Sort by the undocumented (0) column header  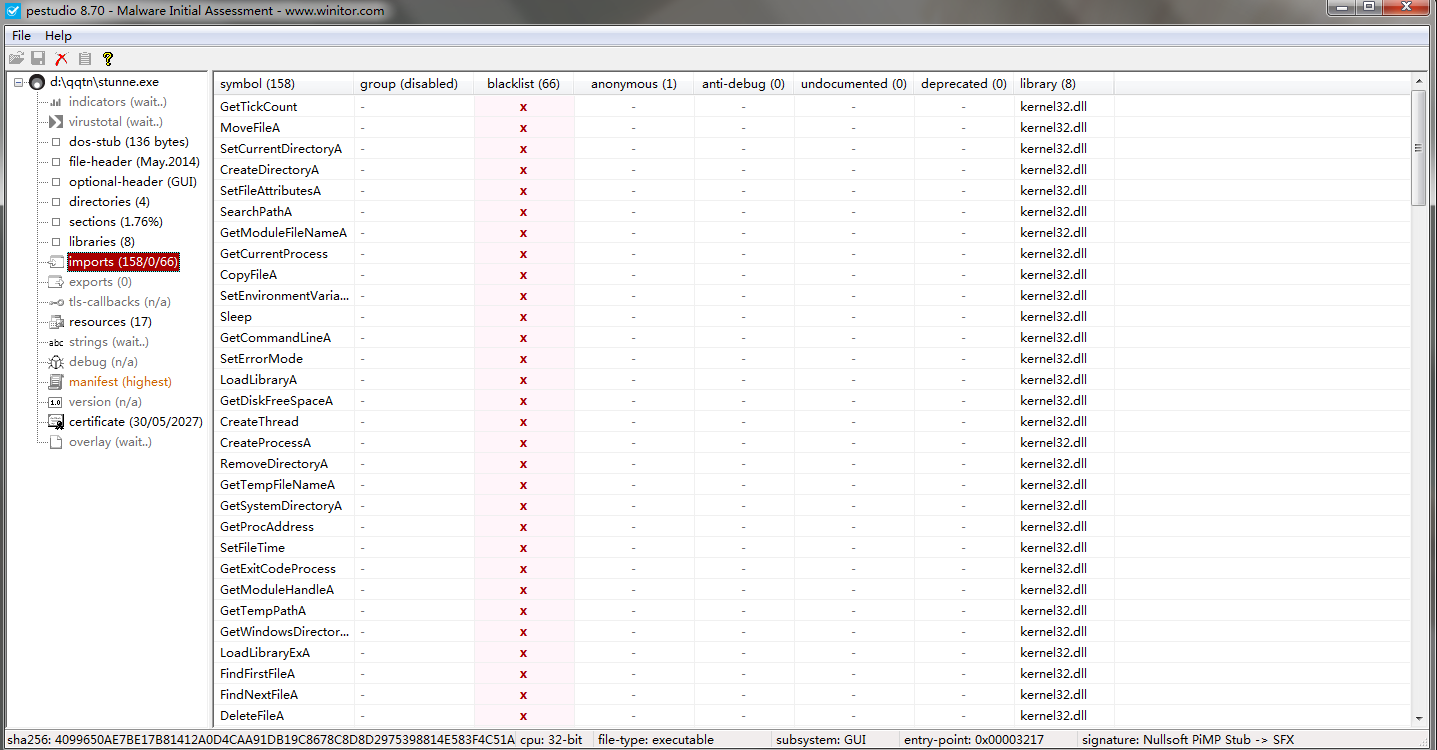[854, 84]
